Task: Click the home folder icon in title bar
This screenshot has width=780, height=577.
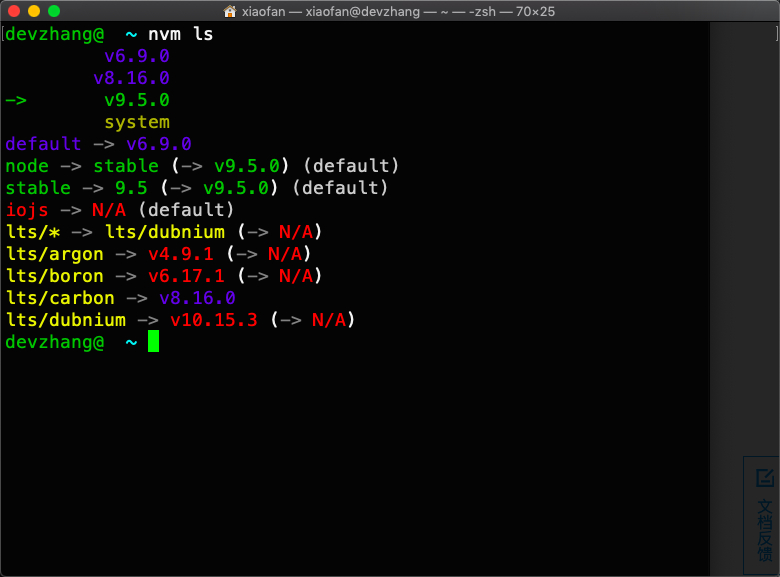Action: click(x=230, y=11)
